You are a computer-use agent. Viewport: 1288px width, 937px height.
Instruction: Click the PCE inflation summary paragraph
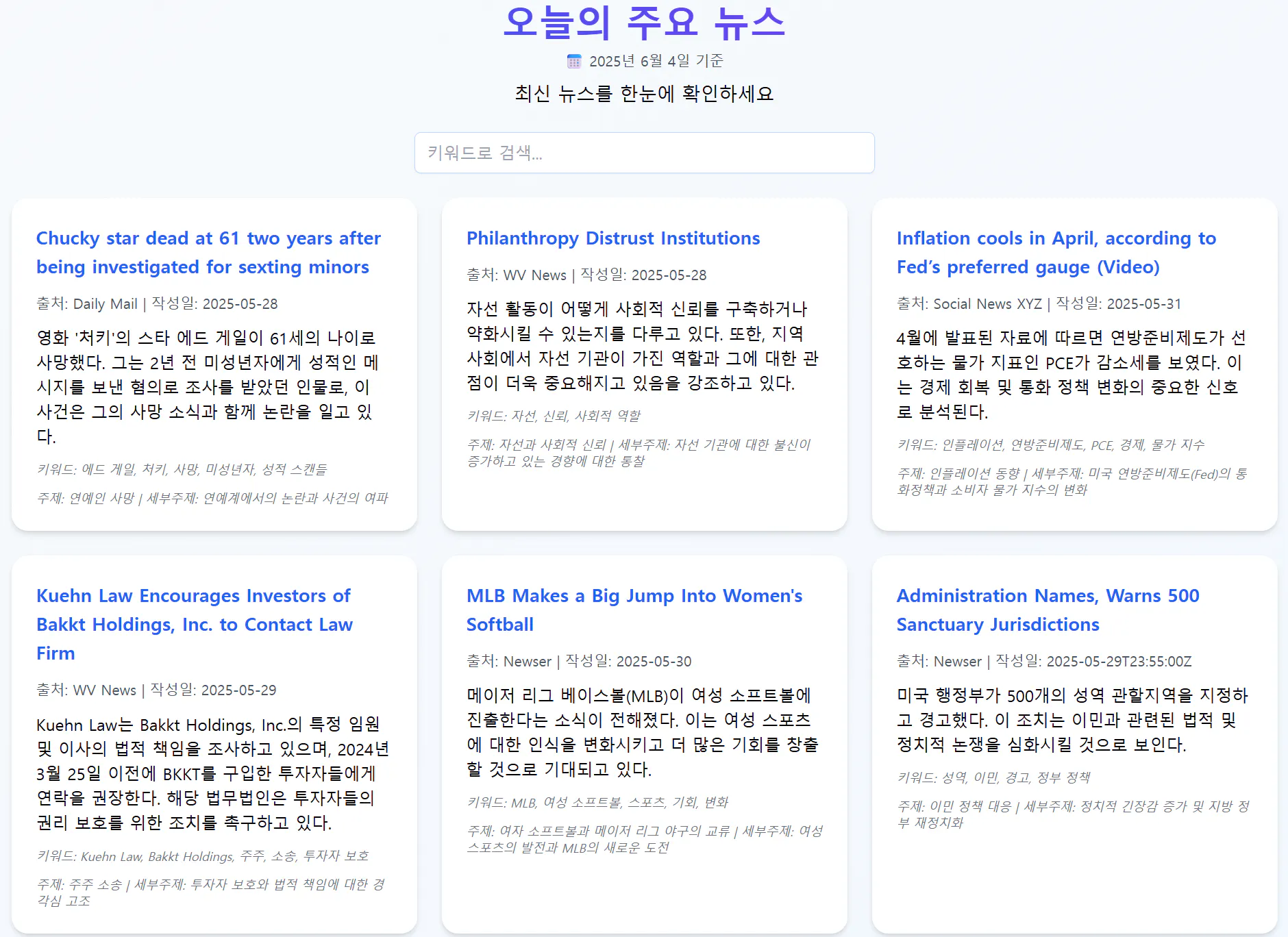[x=1071, y=375]
